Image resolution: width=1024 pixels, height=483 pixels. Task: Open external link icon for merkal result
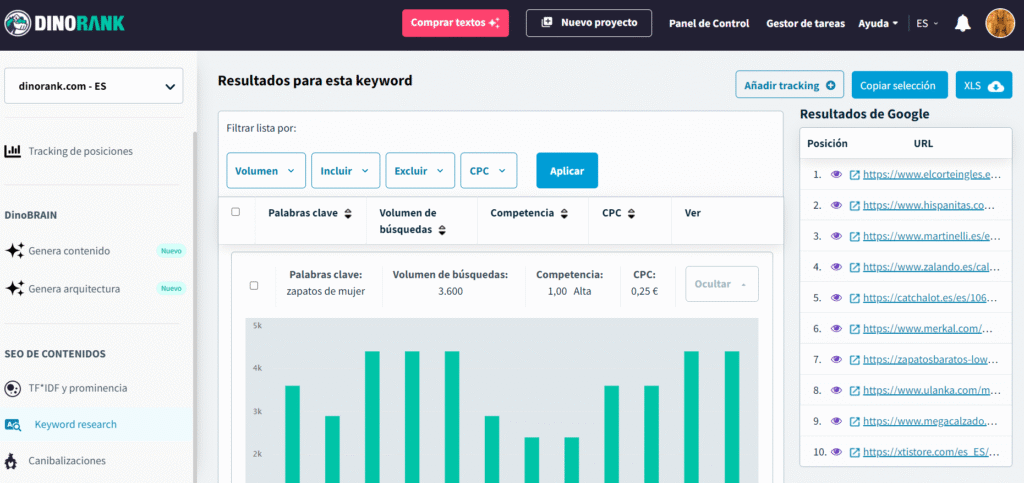(854, 329)
